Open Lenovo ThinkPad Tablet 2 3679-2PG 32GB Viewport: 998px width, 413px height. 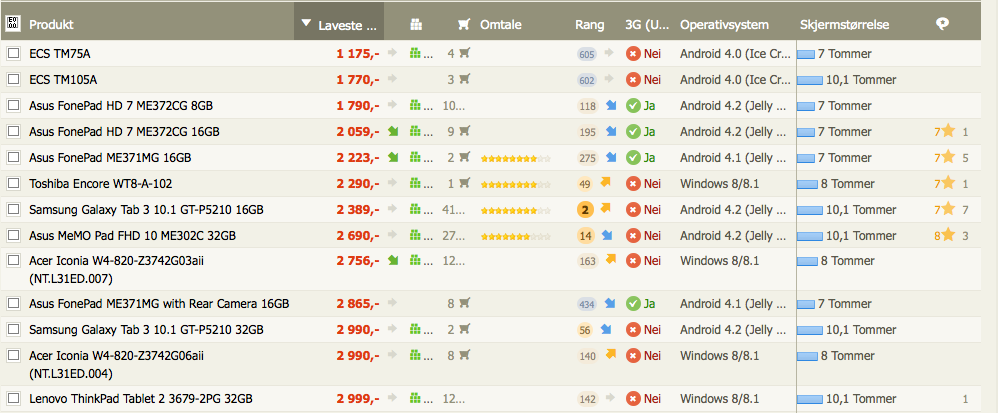(x=141, y=399)
